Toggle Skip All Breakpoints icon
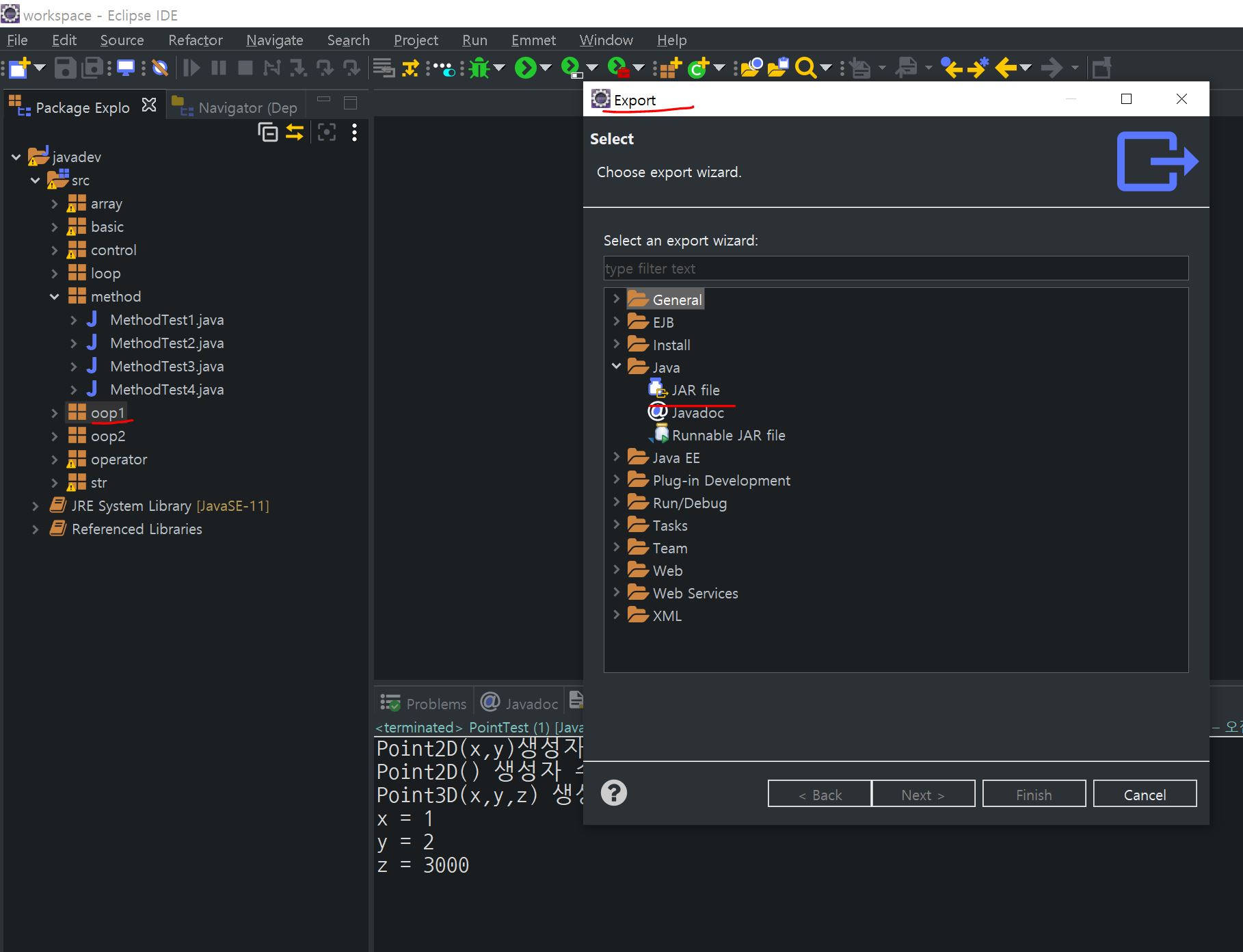The image size is (1243, 952). tap(160, 68)
